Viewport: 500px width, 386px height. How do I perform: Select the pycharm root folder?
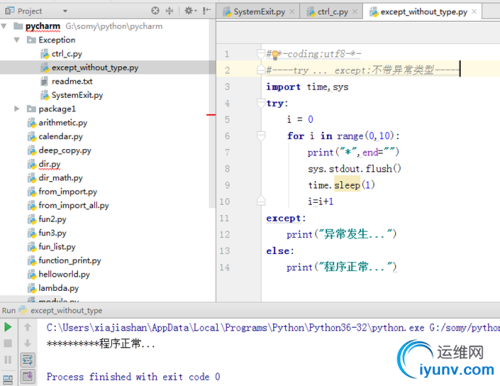click(x=43, y=26)
